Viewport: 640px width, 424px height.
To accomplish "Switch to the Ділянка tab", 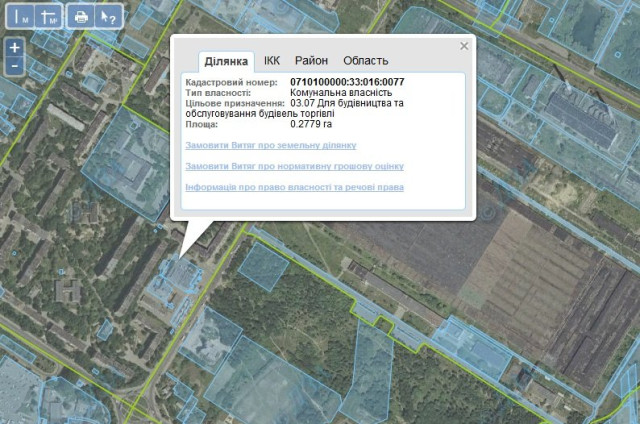I will pyautogui.click(x=226, y=61).
